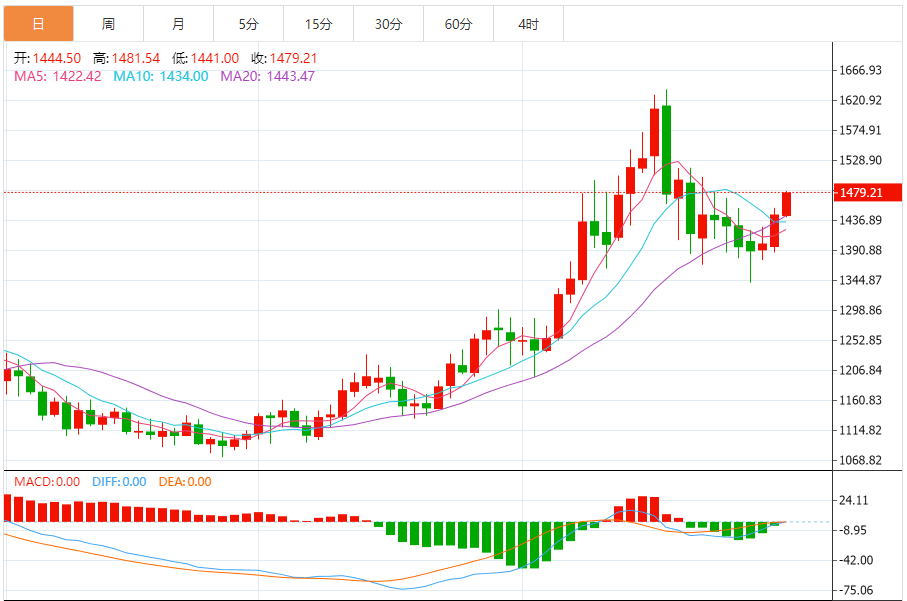Click the 1344.87 price axis label
The height and width of the screenshot is (601, 907).
click(x=861, y=281)
